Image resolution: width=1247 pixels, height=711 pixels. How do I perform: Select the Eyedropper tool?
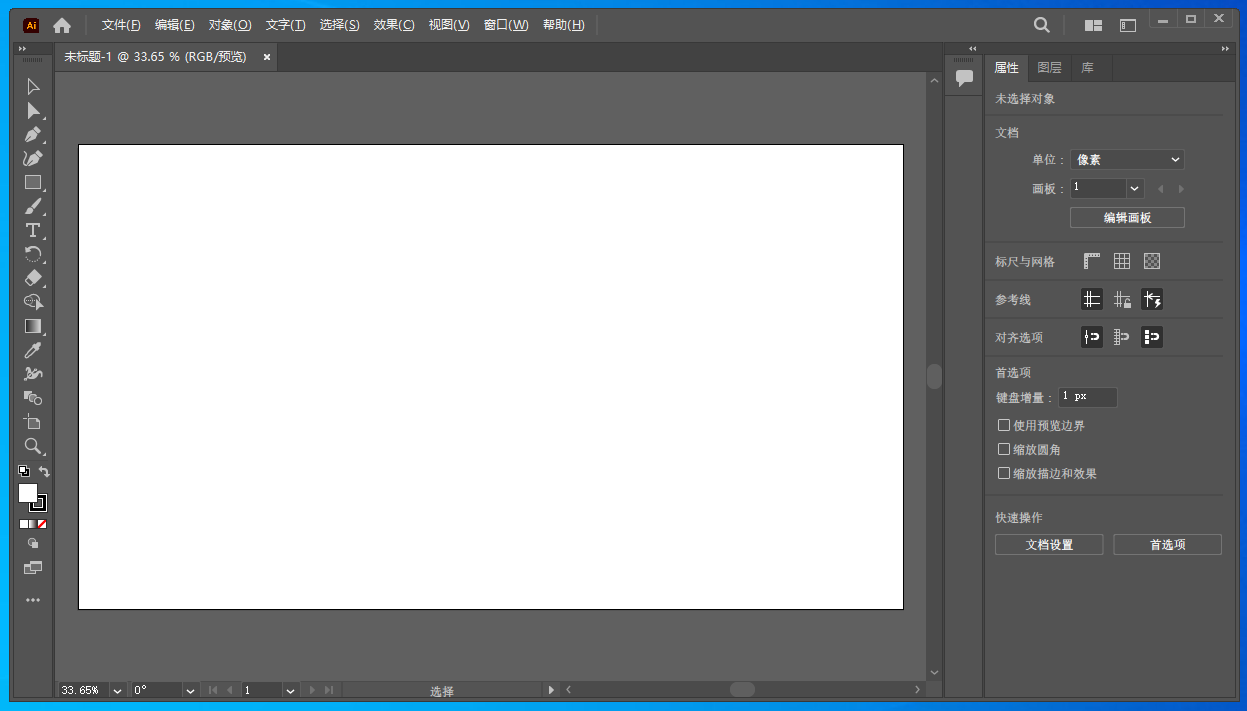coord(32,350)
